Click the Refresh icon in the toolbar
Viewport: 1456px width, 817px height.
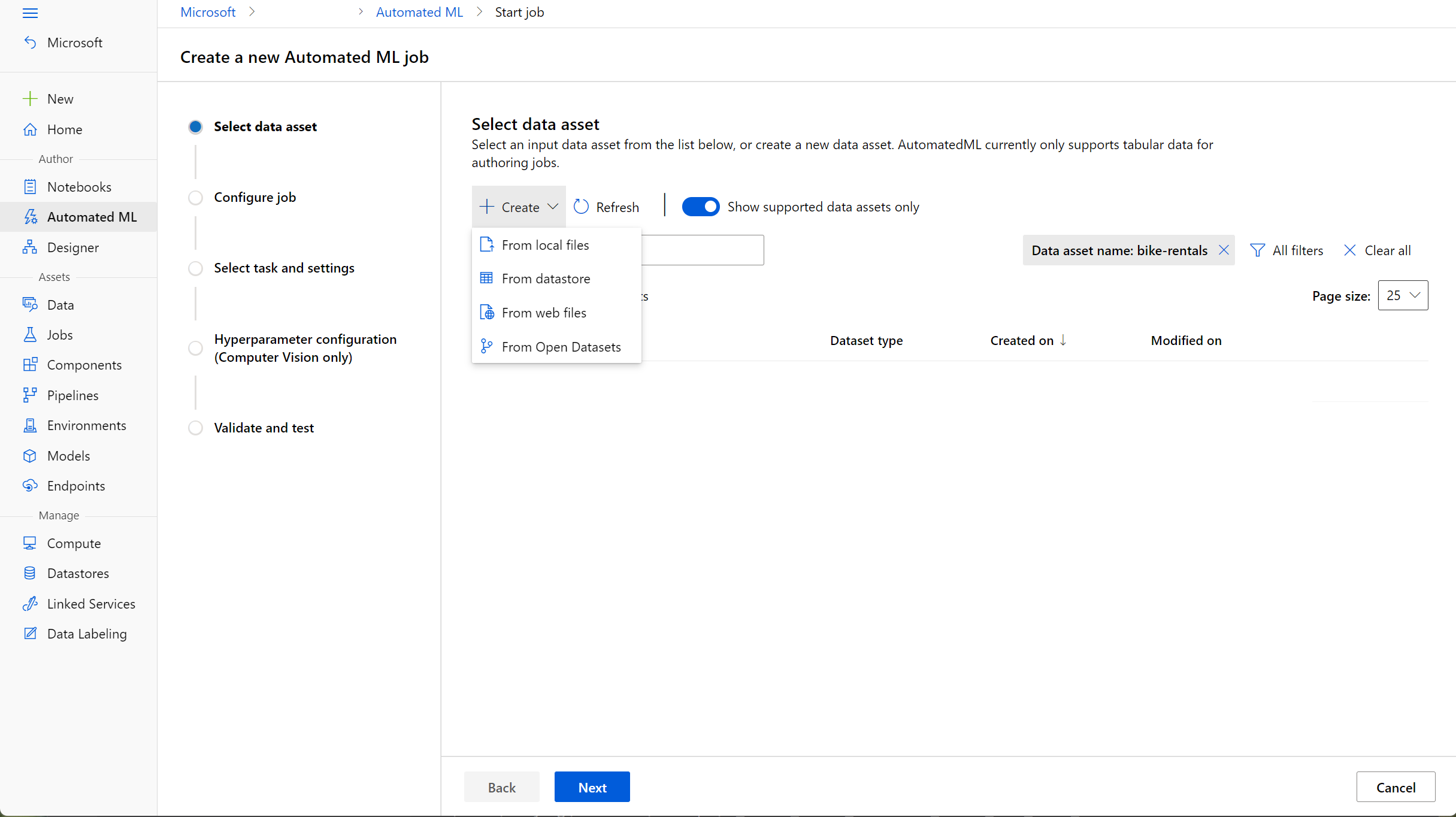click(x=581, y=207)
